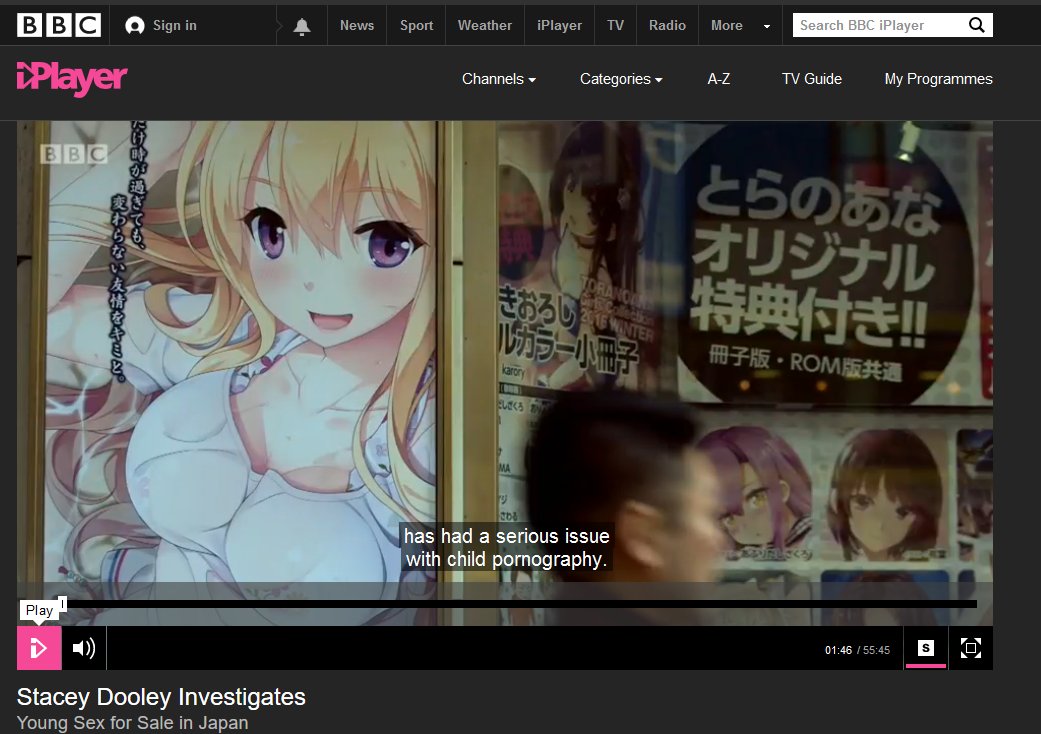Screen dimensions: 1041x734
Task: Click the 'Young Sex for Sale in Japan' subtitle
Action: [x=132, y=723]
